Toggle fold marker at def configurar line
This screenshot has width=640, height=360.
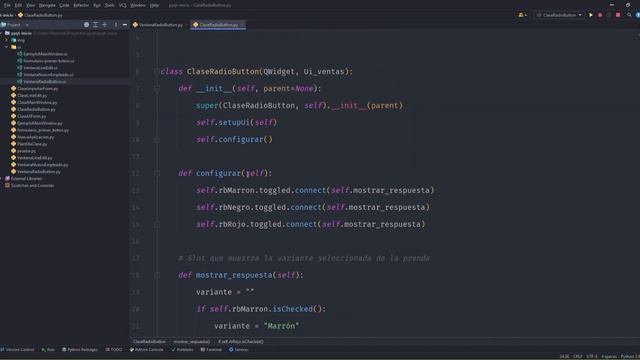(x=157, y=173)
